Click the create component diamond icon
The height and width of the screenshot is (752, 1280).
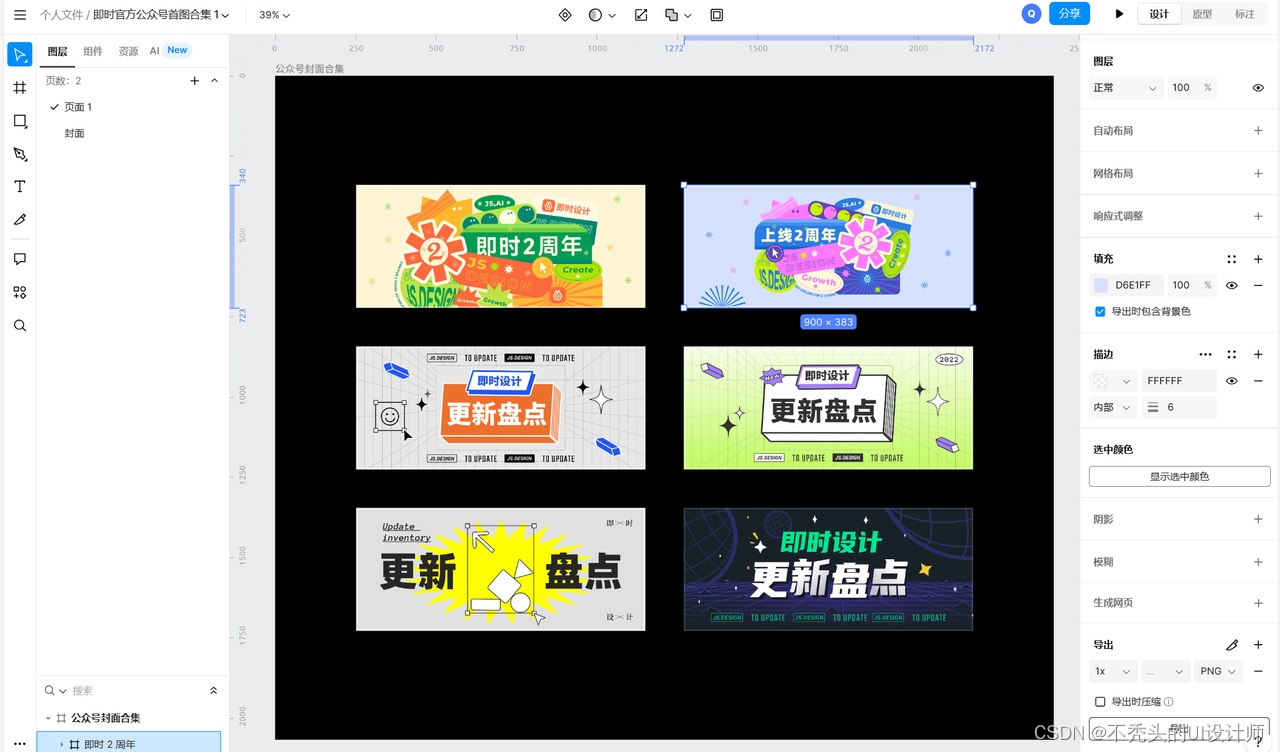[565, 15]
